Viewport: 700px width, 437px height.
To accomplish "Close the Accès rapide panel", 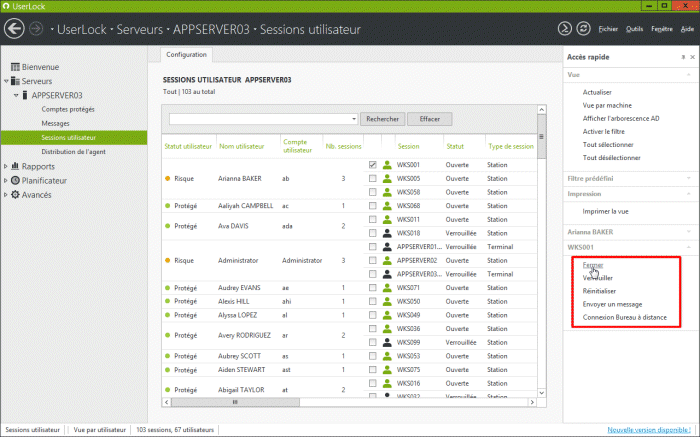I will click(692, 57).
